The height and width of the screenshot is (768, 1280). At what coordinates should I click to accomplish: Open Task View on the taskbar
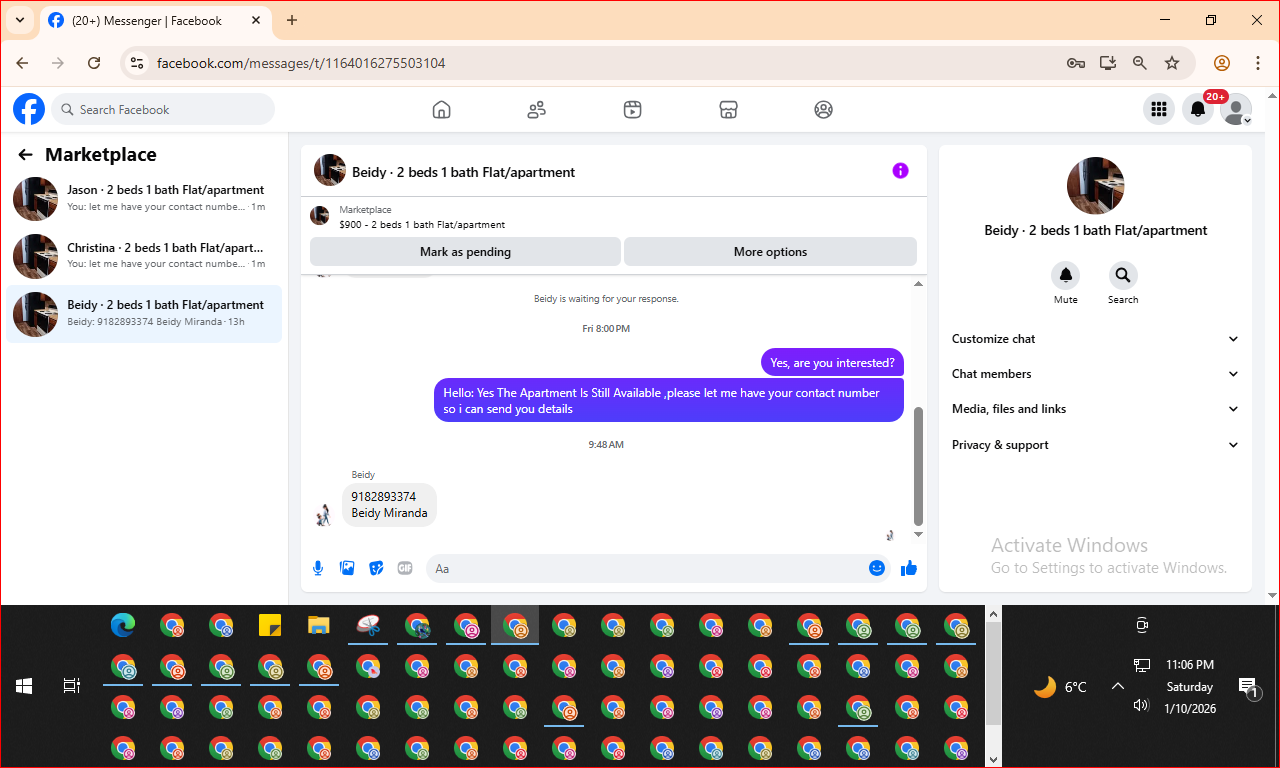tap(72, 686)
